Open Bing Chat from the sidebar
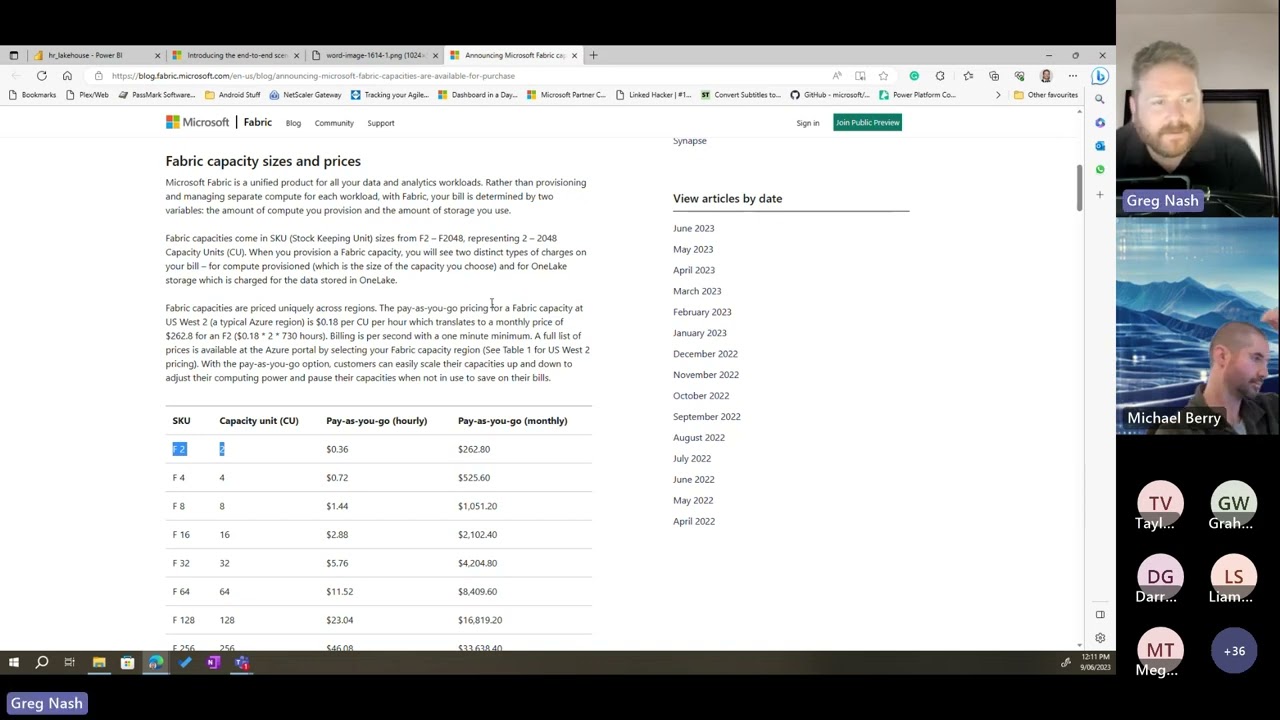1280x720 pixels. [1100, 76]
